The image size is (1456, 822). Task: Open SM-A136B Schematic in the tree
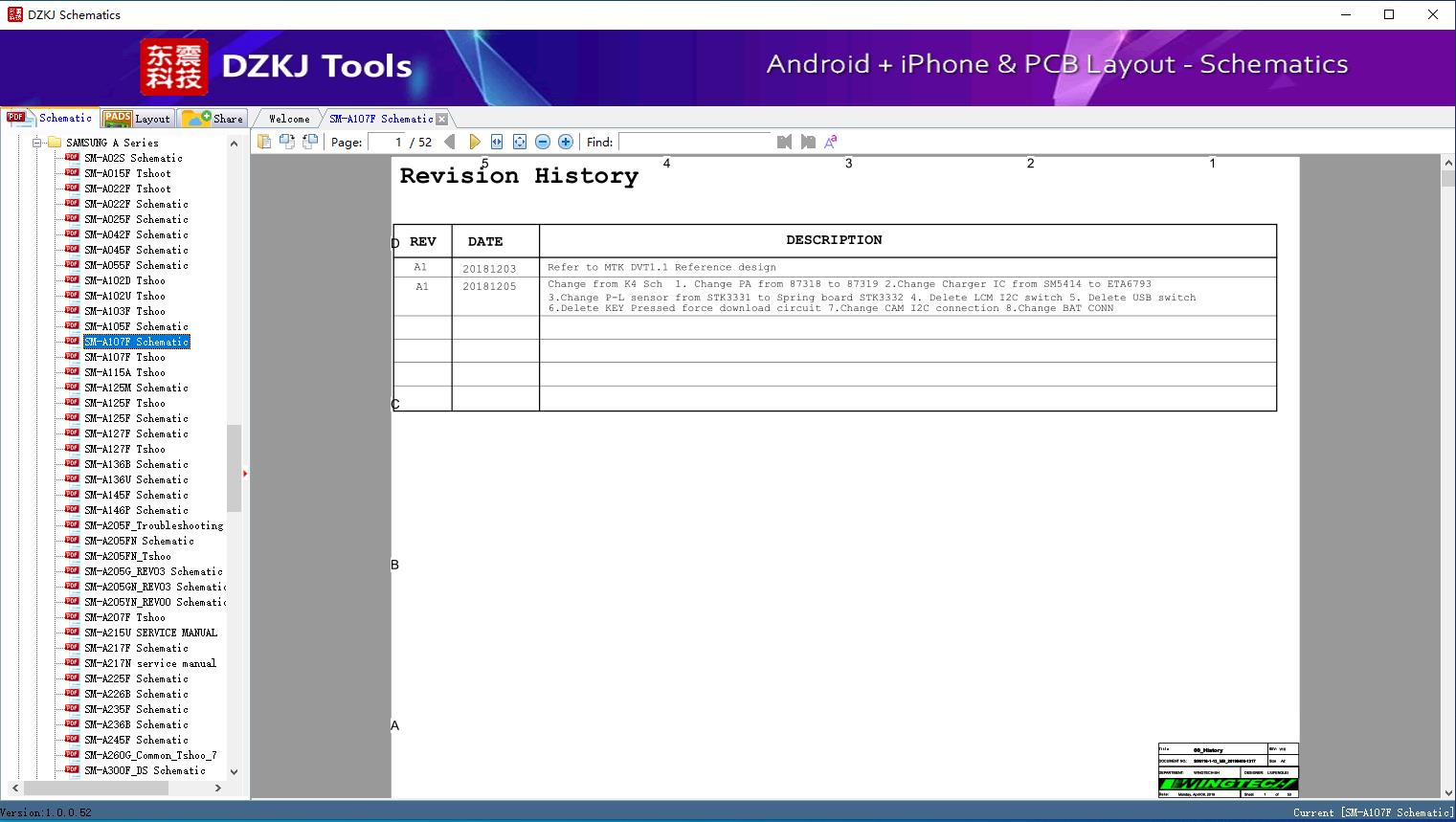click(136, 464)
